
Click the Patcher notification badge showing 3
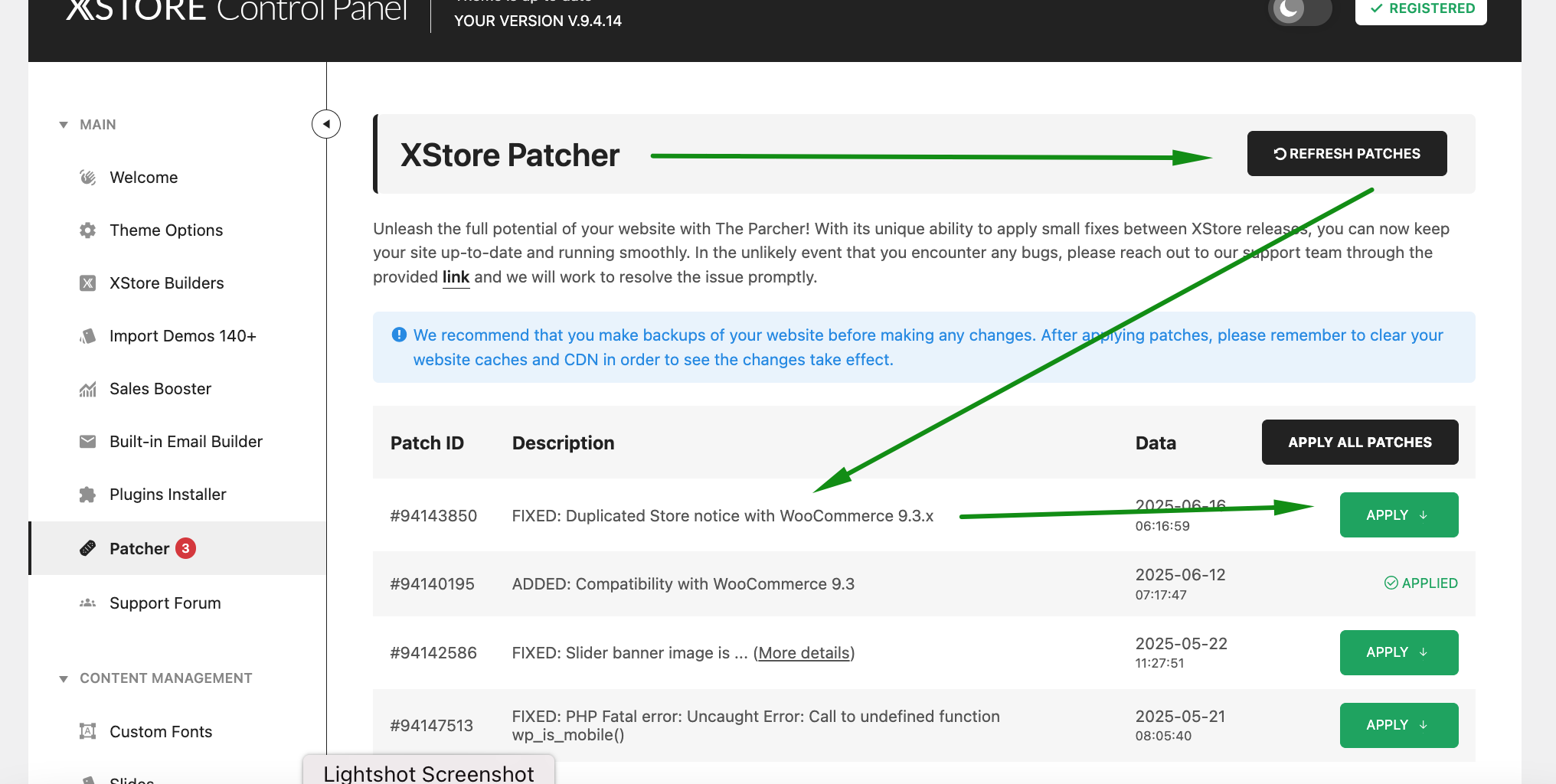click(x=185, y=548)
